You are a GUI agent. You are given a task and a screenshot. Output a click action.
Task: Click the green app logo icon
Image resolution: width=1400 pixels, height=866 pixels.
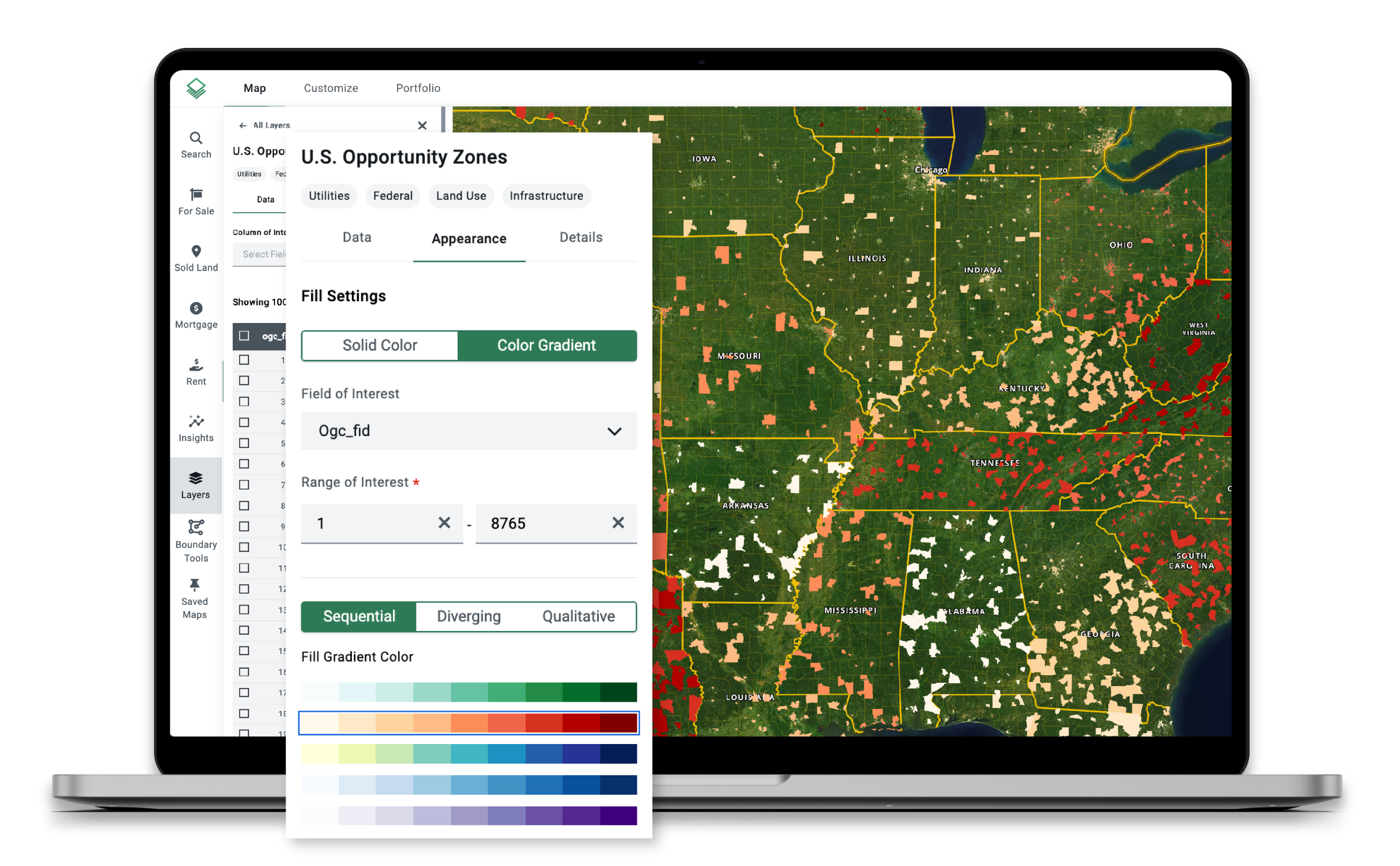pyautogui.click(x=196, y=88)
